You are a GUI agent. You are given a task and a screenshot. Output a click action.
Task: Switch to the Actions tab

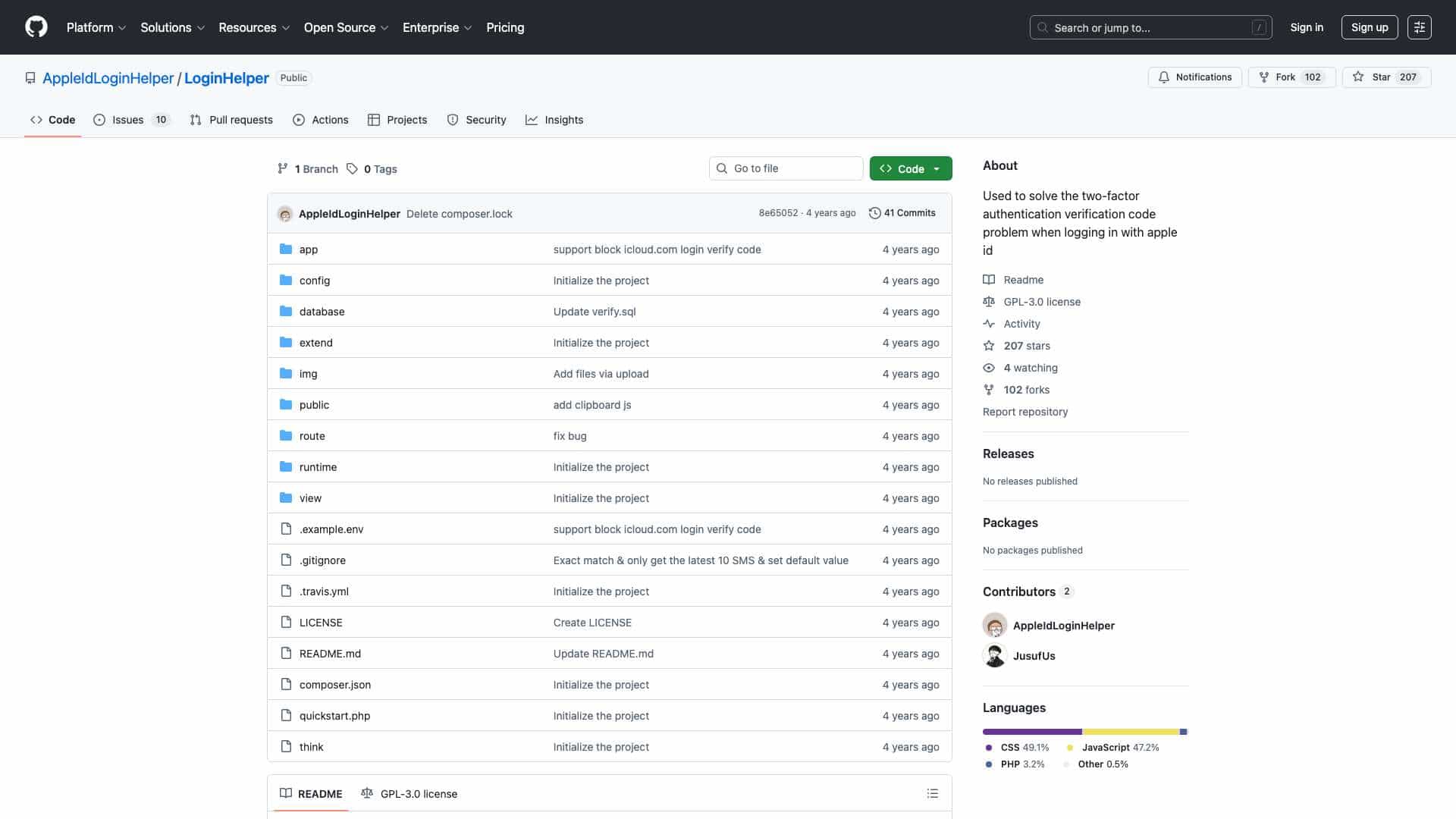point(321,120)
